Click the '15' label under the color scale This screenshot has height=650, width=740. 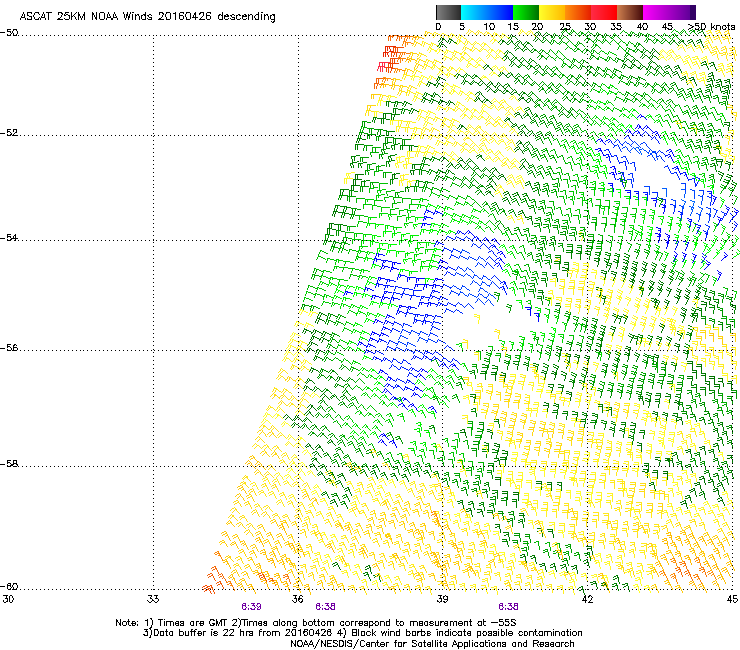(513, 27)
